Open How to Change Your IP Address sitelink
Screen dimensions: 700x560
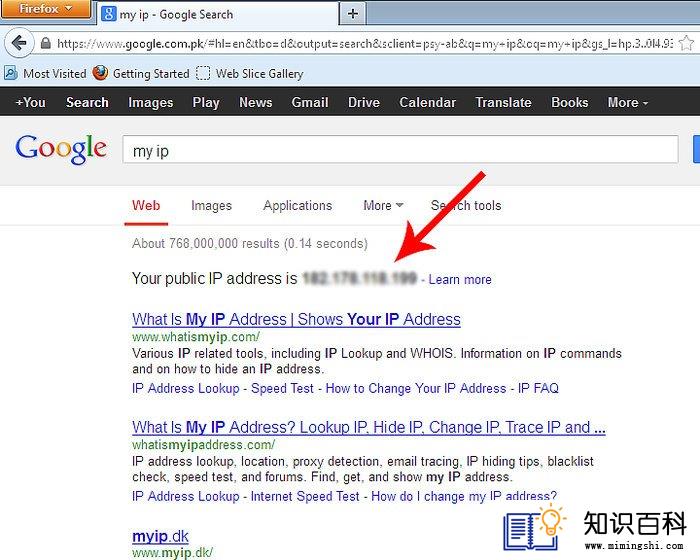416,388
